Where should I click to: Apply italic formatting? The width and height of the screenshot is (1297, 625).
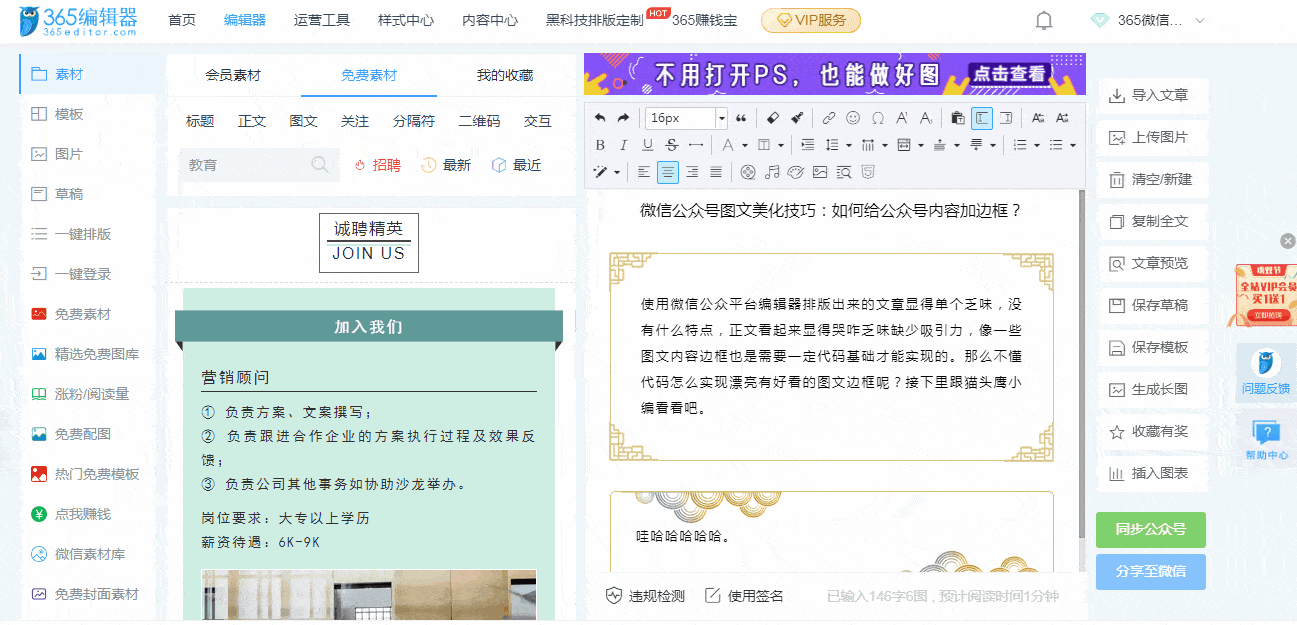pos(623,145)
